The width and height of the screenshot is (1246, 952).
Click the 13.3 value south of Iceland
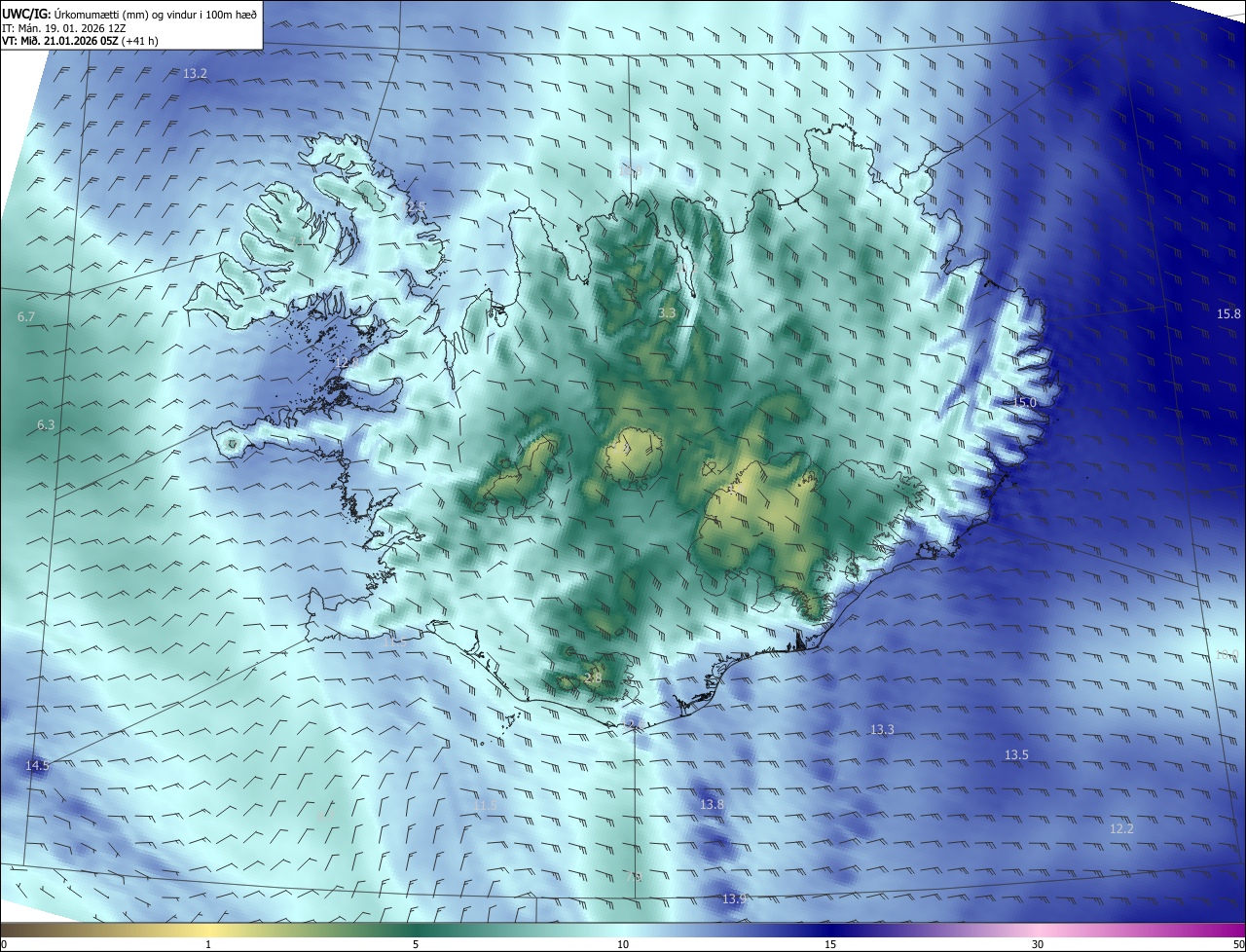(x=882, y=729)
